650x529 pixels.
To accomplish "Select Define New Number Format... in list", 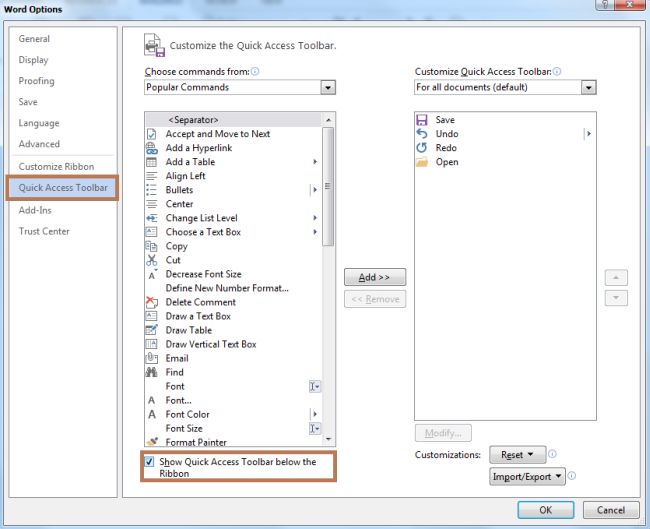I will (x=233, y=288).
